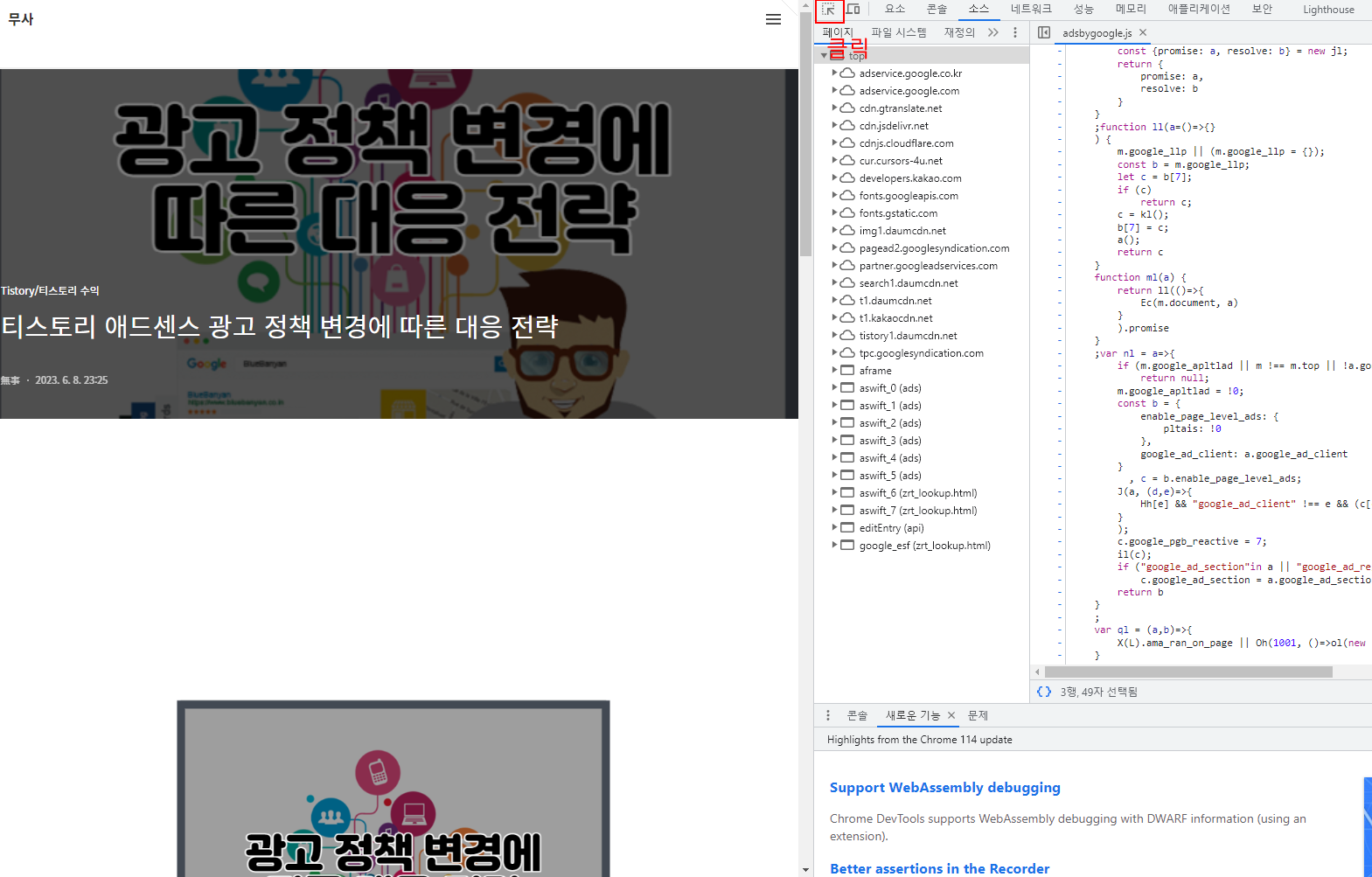1372x877 pixels.
Task: Select fonts.gstatic.com tree item
Action: (898, 213)
